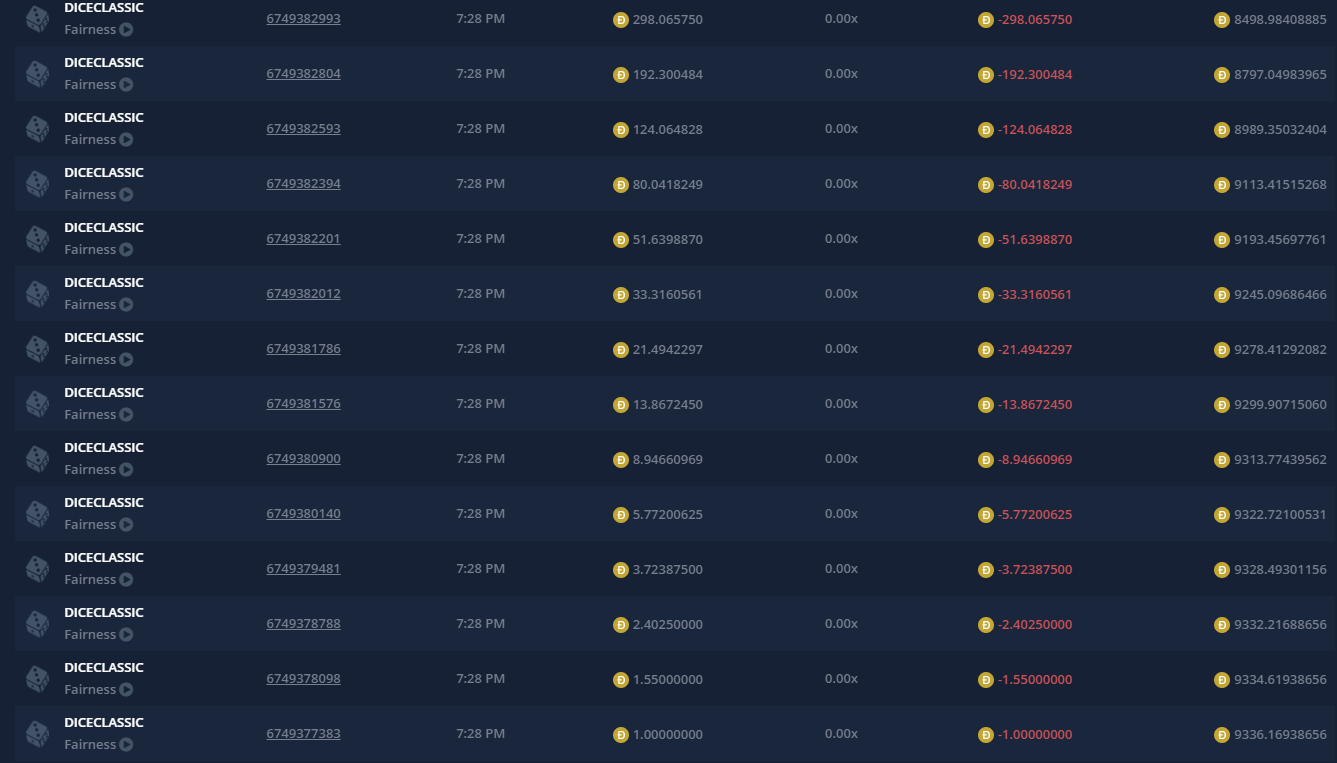
Task: Open Fairness play icon for bet 6749382593
Action: [126, 140]
